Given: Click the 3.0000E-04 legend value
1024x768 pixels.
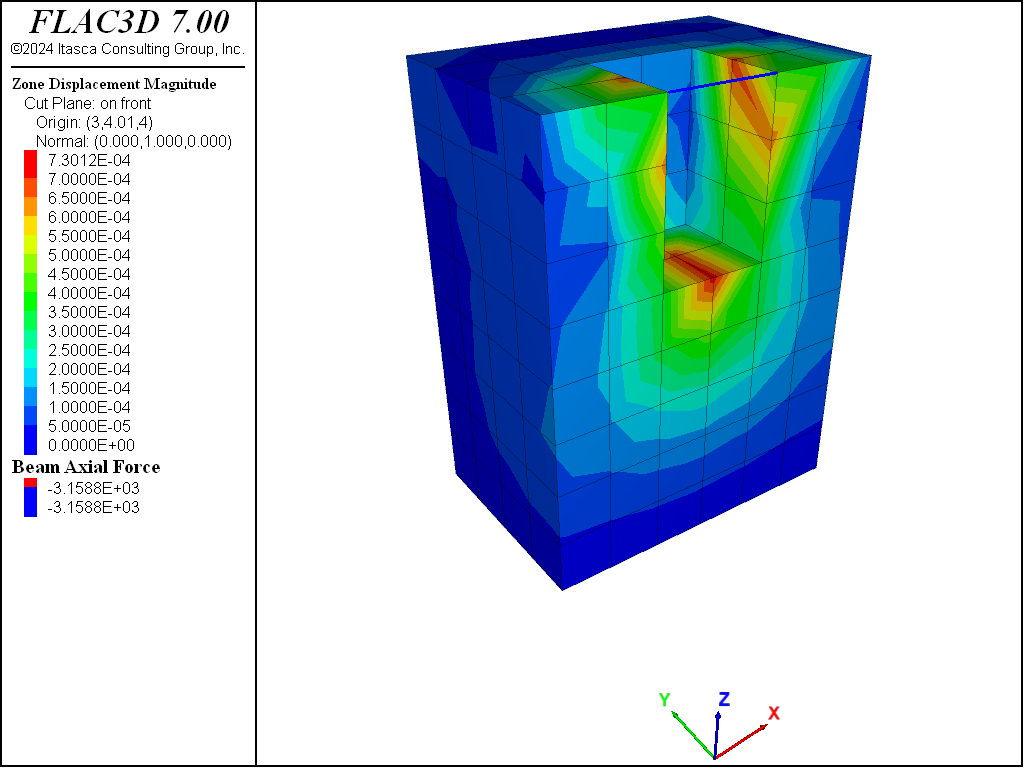Looking at the screenshot, I should 89,330.
